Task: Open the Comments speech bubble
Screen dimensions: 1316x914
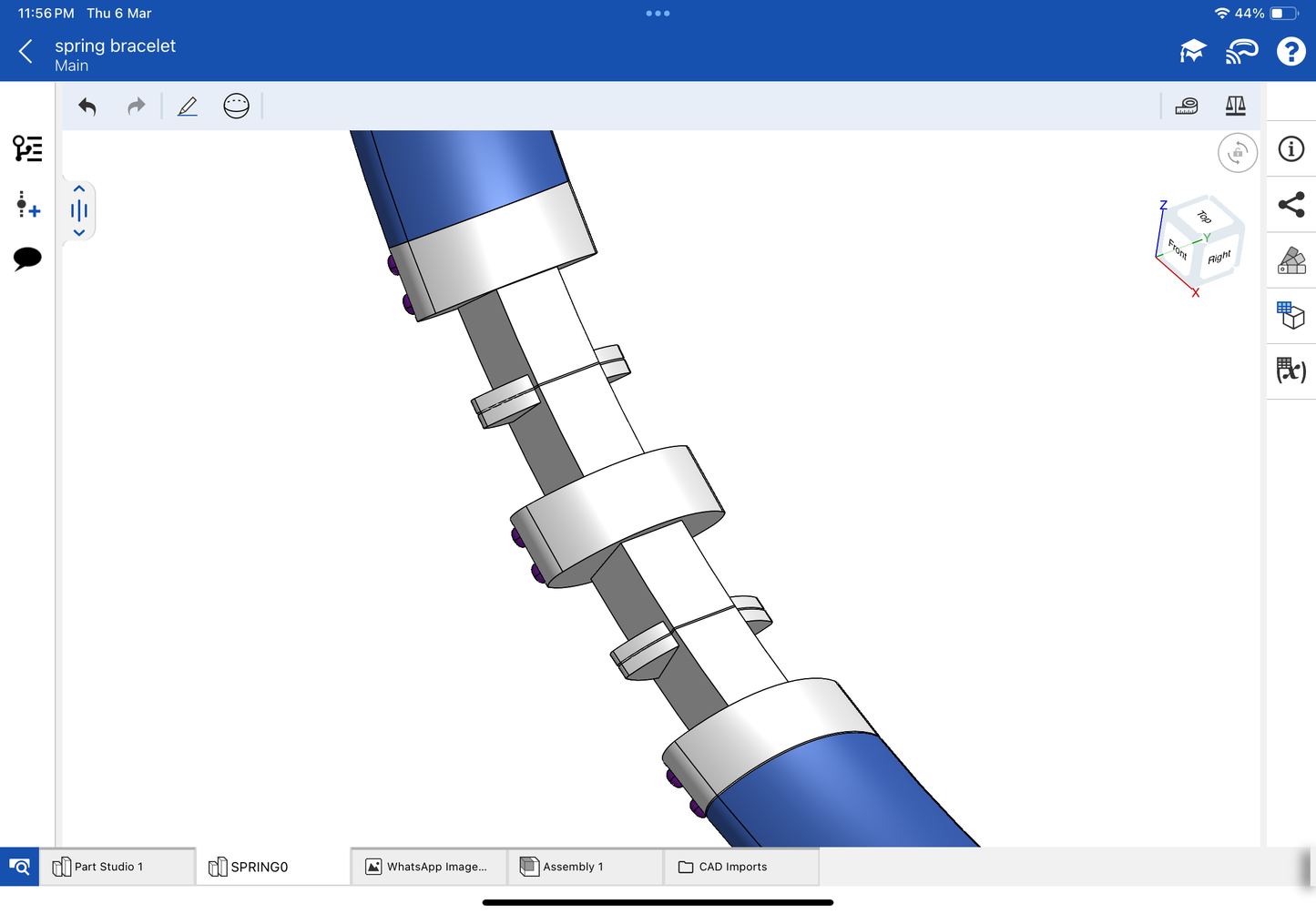Action: [x=27, y=259]
